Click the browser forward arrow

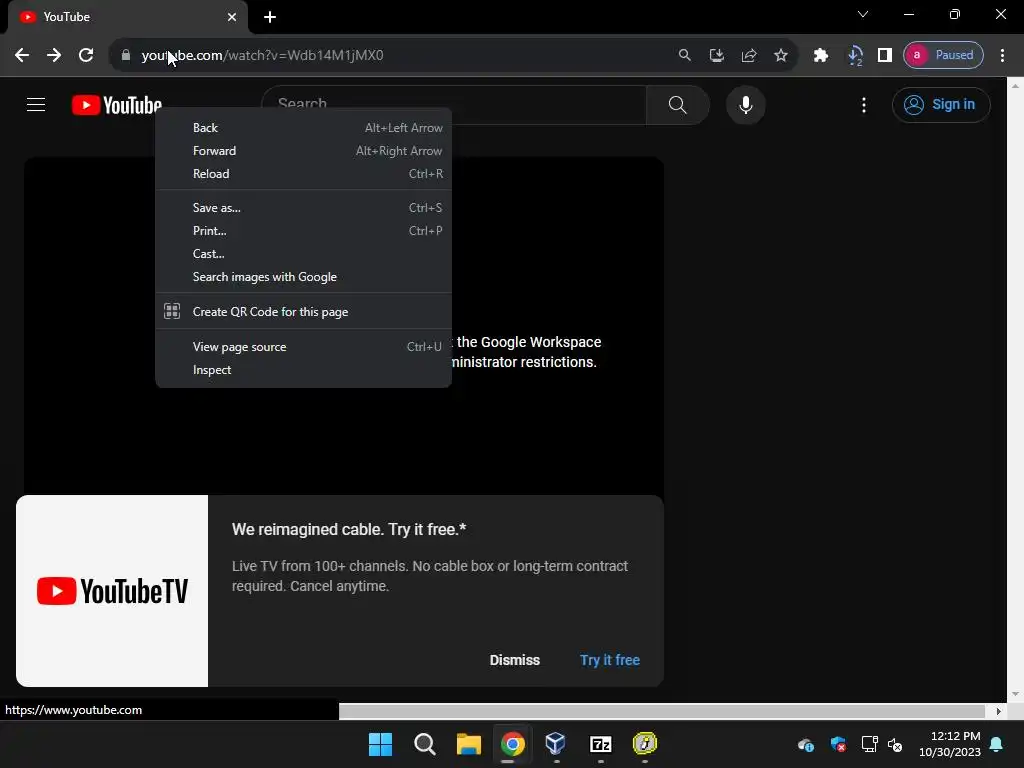(x=54, y=56)
